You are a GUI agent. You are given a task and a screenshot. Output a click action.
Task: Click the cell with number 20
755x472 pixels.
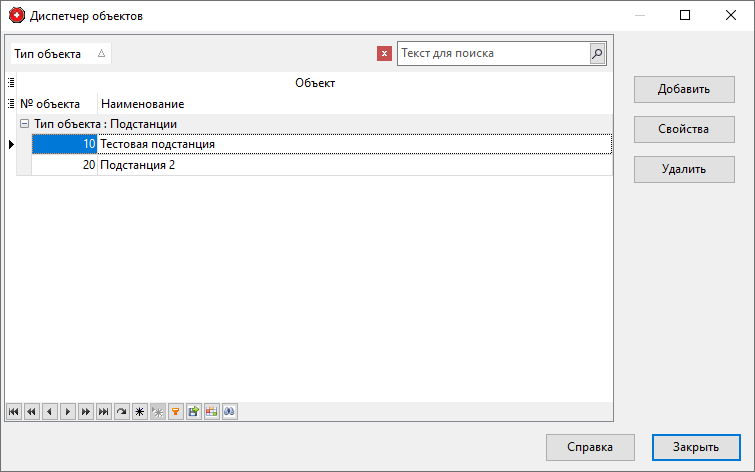point(65,165)
